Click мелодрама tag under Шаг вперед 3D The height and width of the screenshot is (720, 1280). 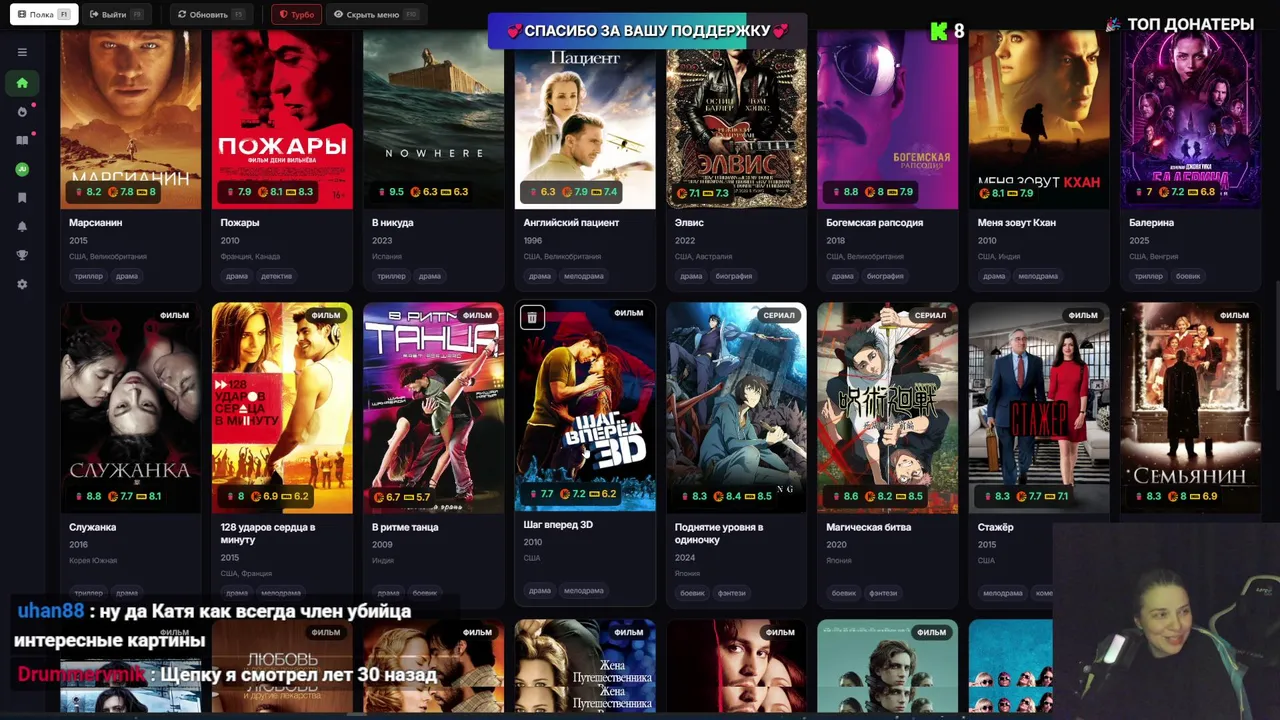point(583,590)
